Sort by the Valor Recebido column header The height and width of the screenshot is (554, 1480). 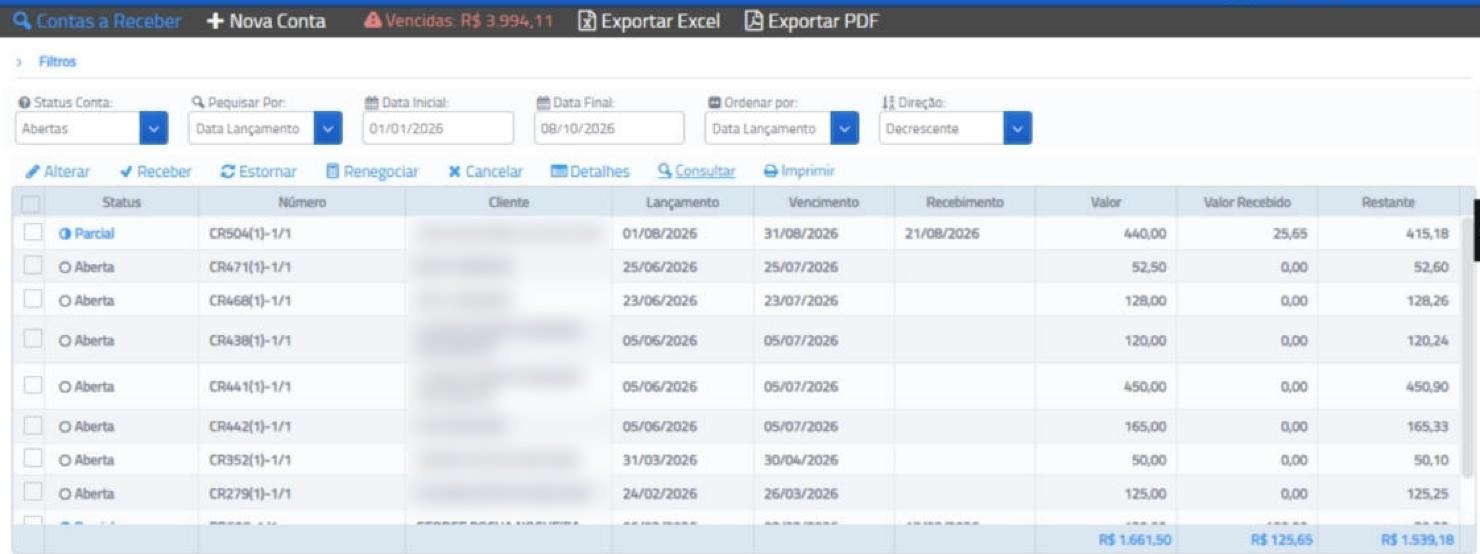coord(1247,202)
